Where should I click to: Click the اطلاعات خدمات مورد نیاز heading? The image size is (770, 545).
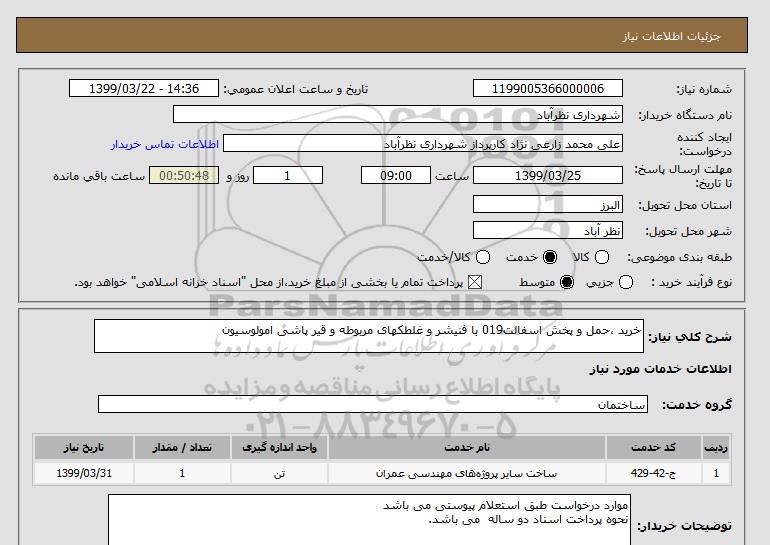660,369
